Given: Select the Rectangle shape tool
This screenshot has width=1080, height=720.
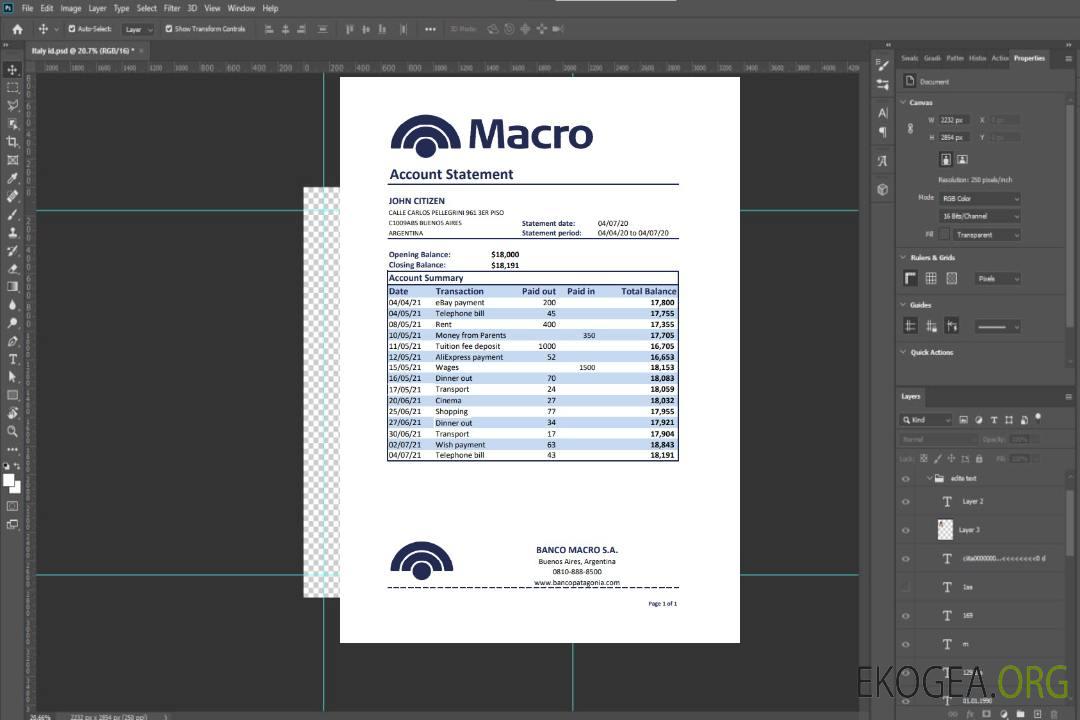Looking at the screenshot, I should tap(12, 395).
